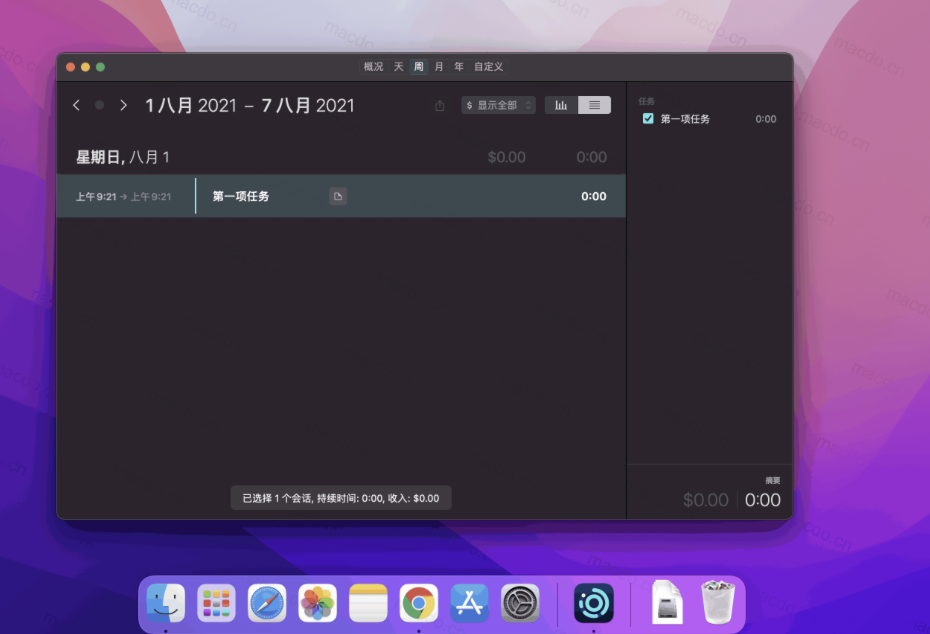930x634 pixels.
Task: Click the session summary bar showing 已选择 1 个会话
Action: 340,497
